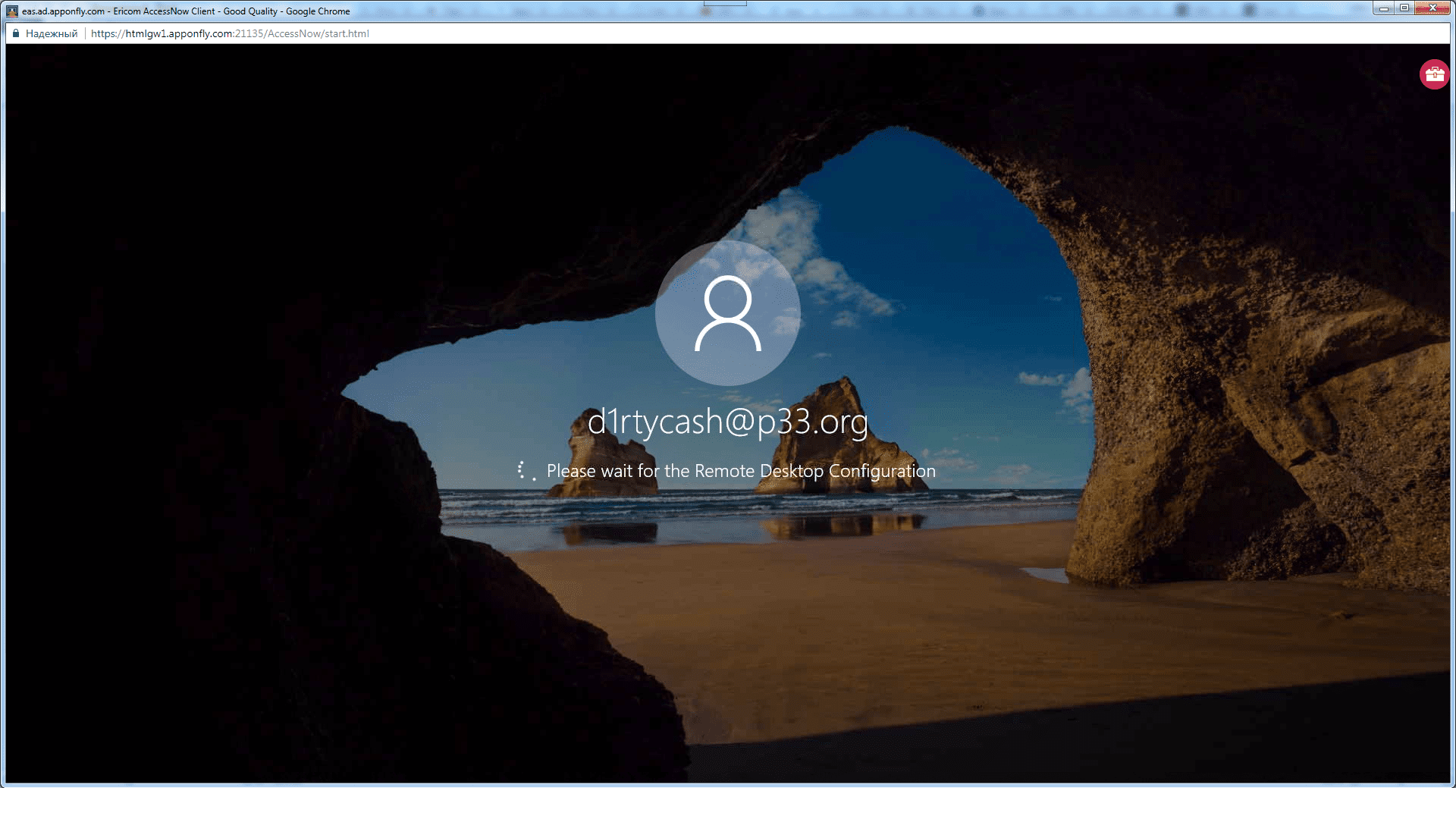1456x819 pixels.
Task: Click the user avatar silhouette icon
Action: [x=727, y=313]
